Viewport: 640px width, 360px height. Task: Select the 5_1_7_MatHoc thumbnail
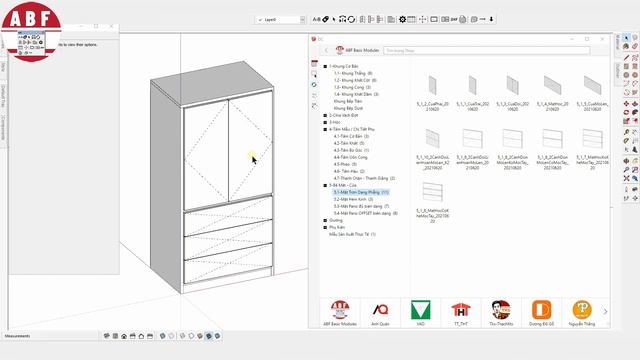pyautogui.click(x=592, y=139)
